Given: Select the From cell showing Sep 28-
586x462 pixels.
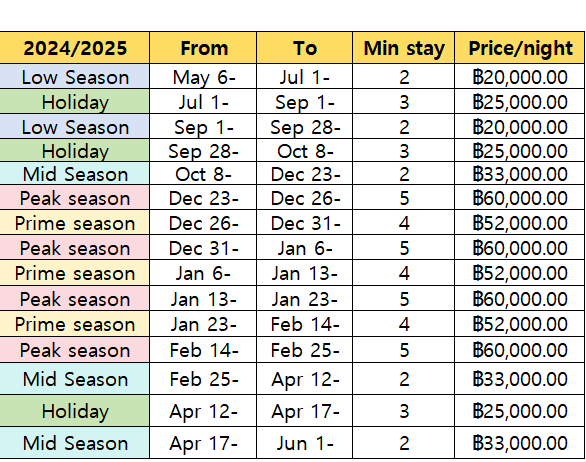Looking at the screenshot, I should coord(203,151).
